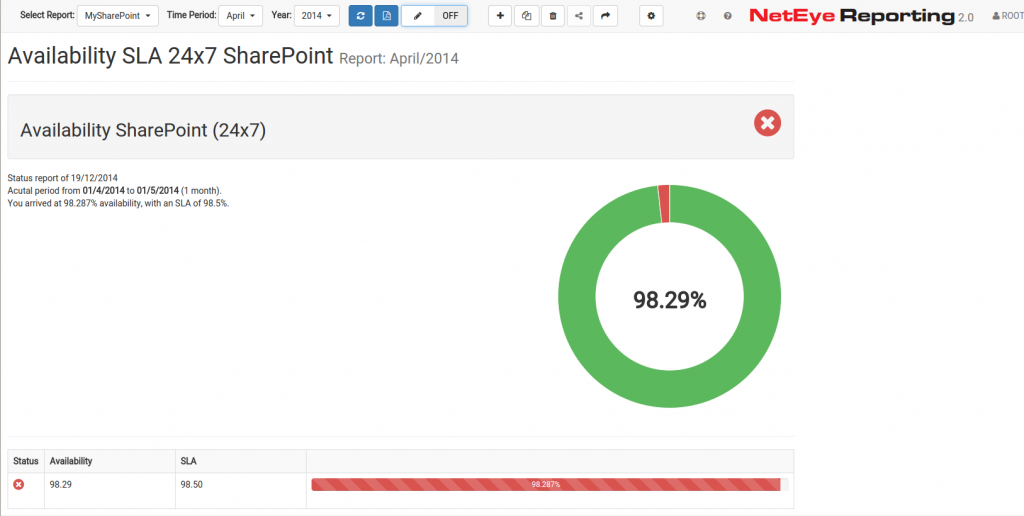Click 'Status report of 19/12/2014' text
Image resolution: width=1024 pixels, height=516 pixels.
click(63, 178)
